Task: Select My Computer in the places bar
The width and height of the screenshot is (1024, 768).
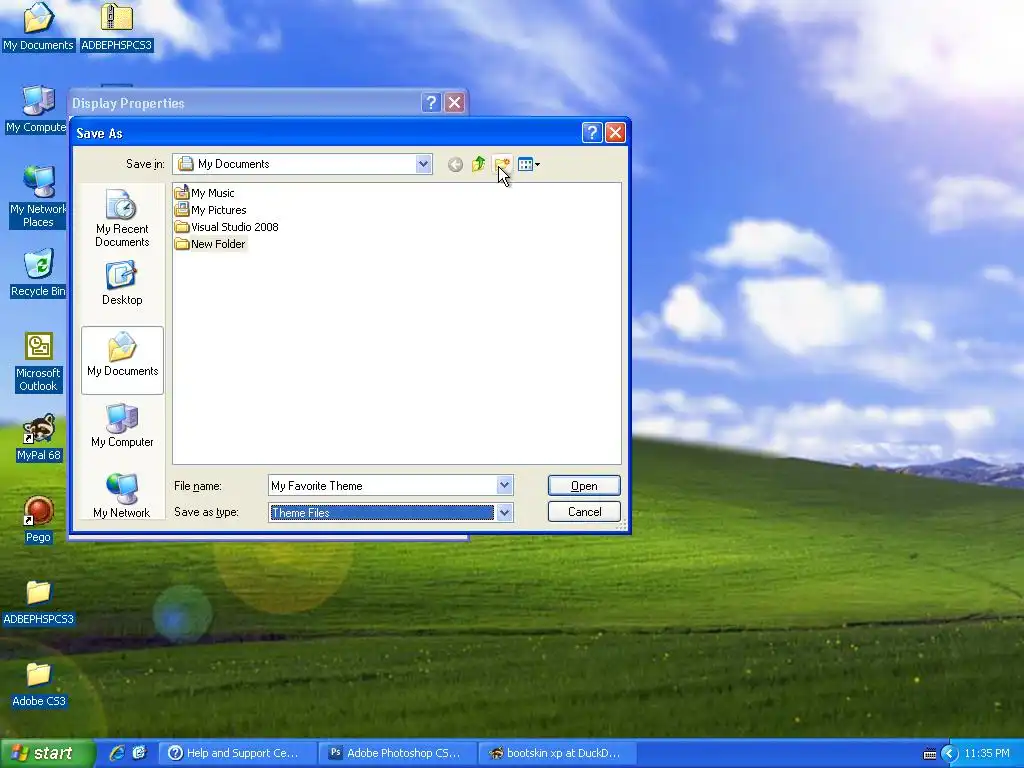Action: tap(122, 426)
